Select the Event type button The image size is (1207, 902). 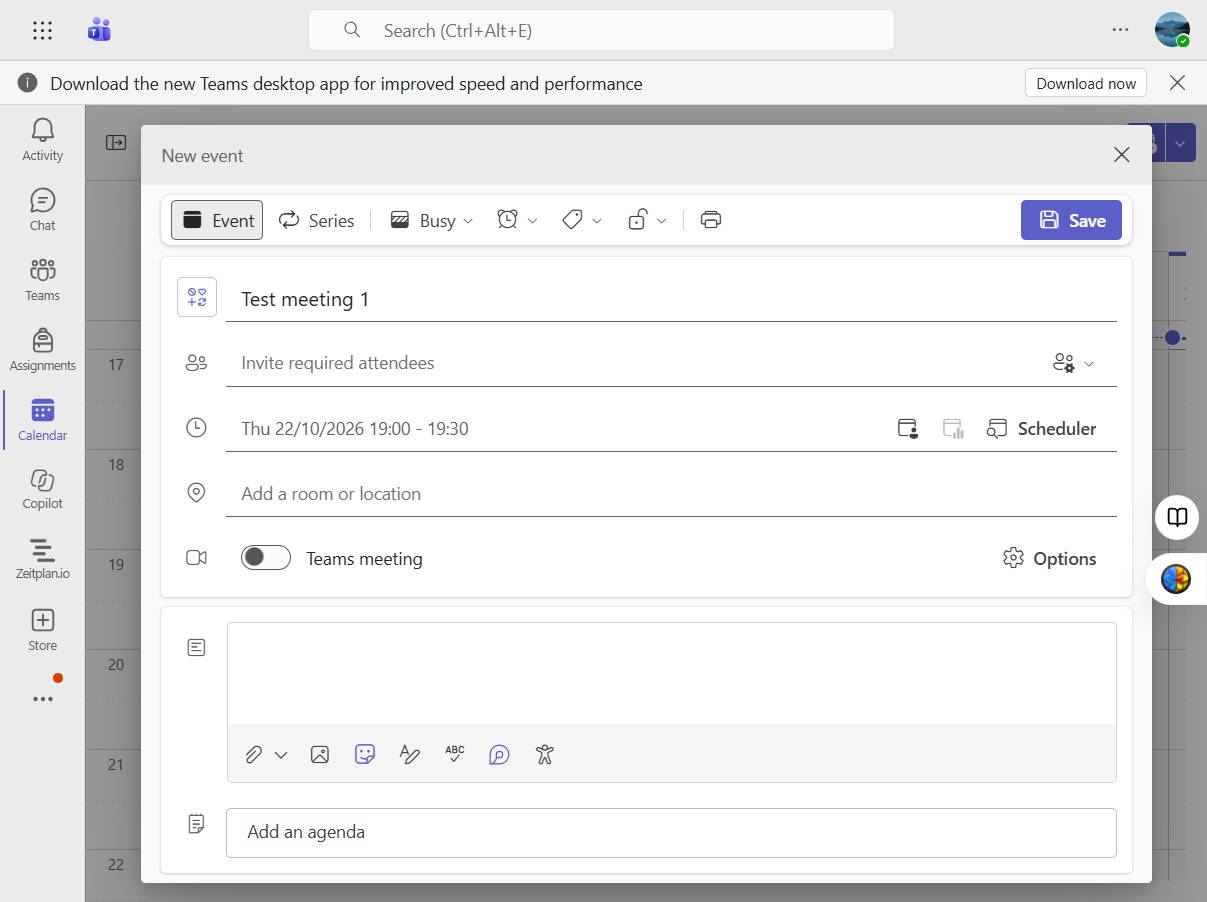[x=217, y=220]
